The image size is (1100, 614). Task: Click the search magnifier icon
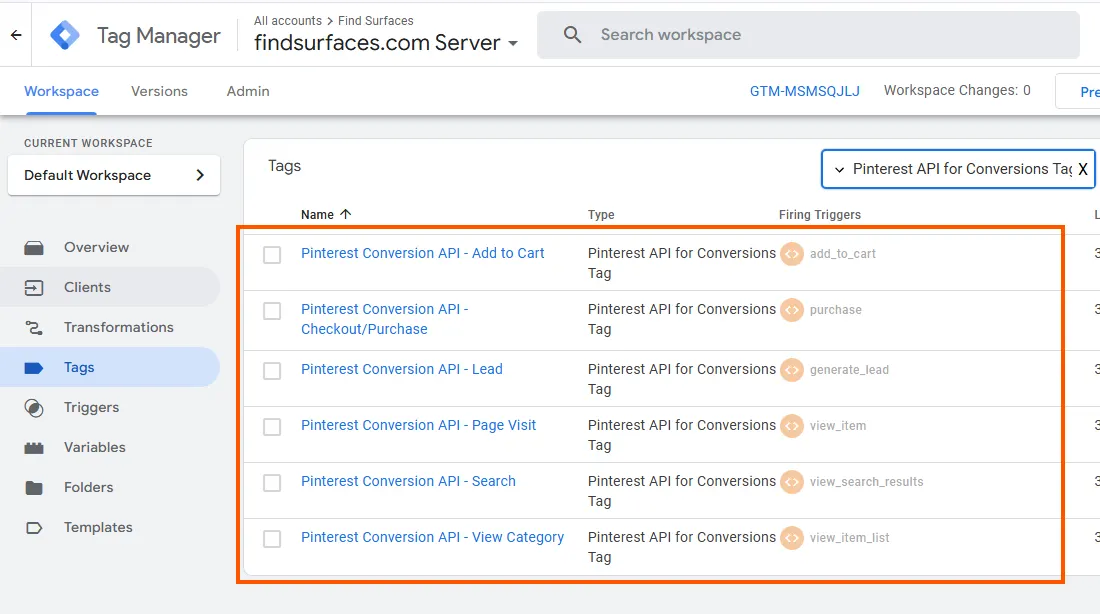click(572, 34)
